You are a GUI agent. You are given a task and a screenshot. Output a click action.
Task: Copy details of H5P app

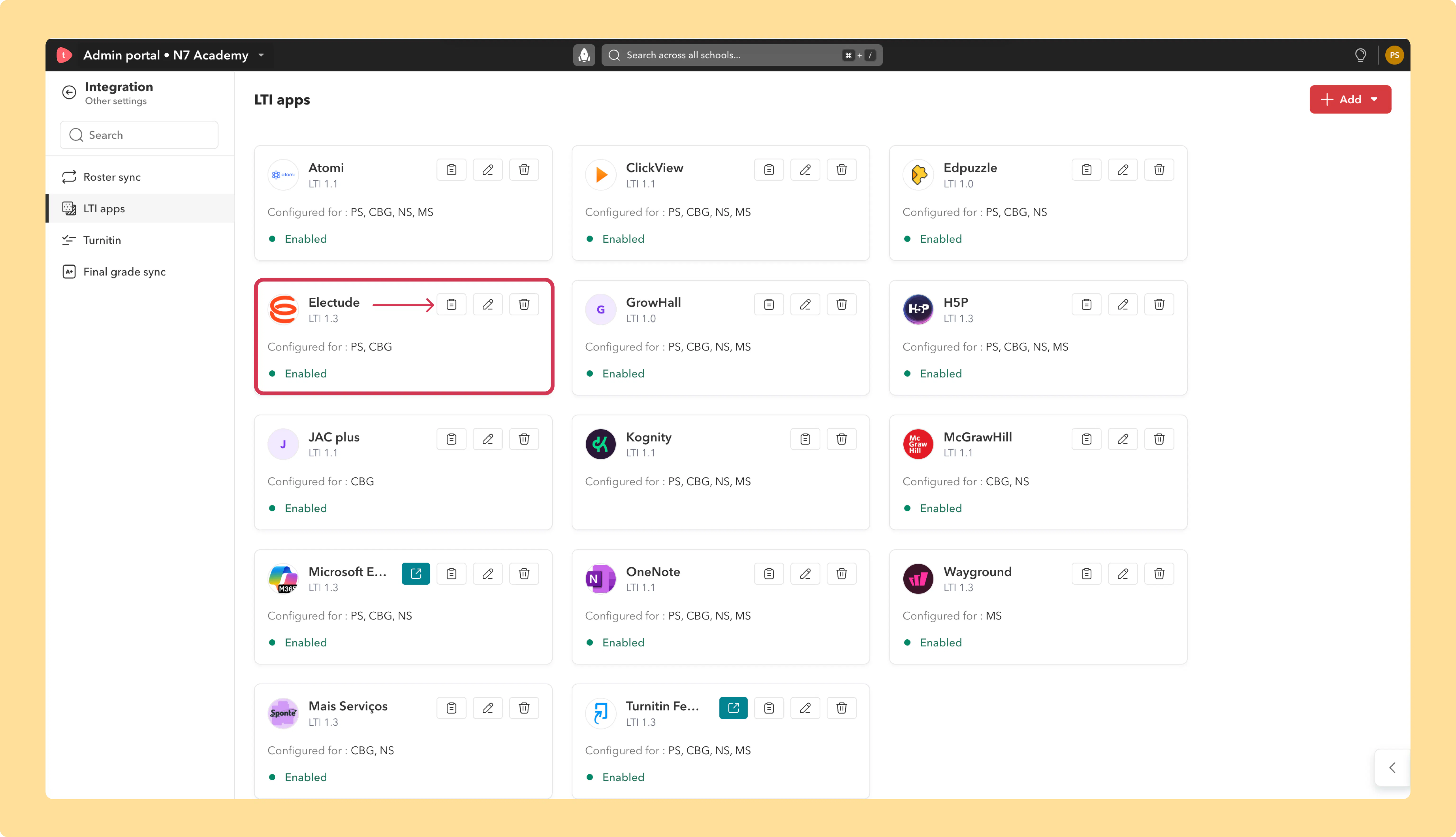pyautogui.click(x=1086, y=304)
